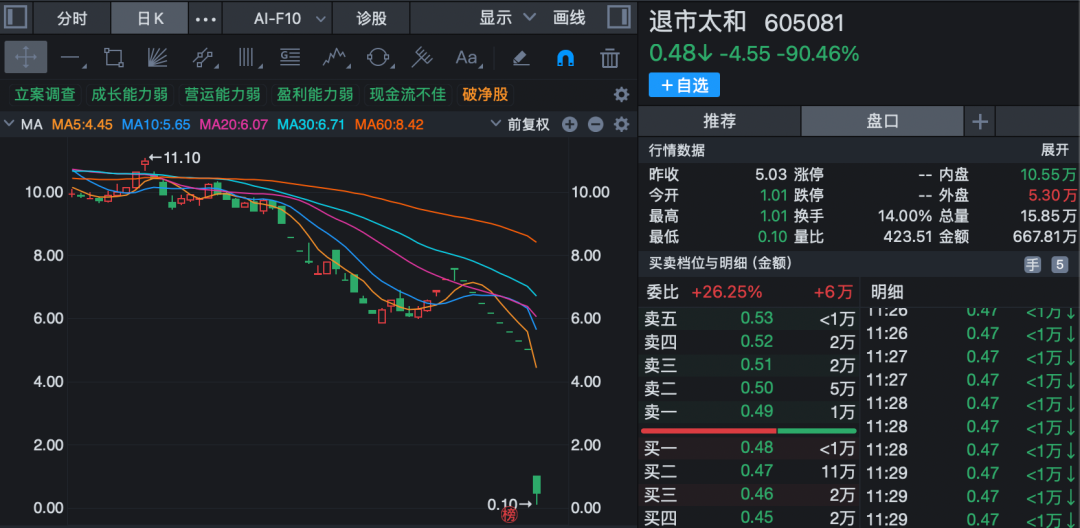1080x528 pixels.
Task: Switch to 分时 chart tab
Action: click(72, 18)
